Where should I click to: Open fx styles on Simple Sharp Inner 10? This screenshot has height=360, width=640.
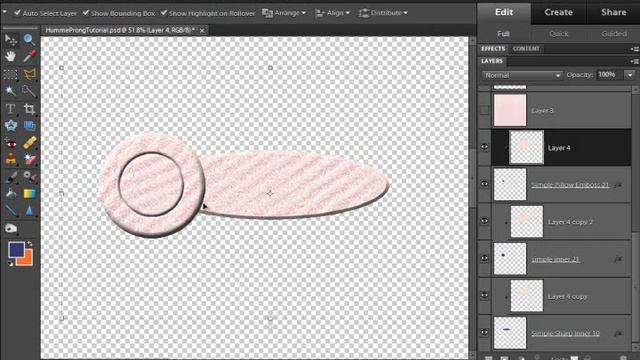click(x=618, y=333)
